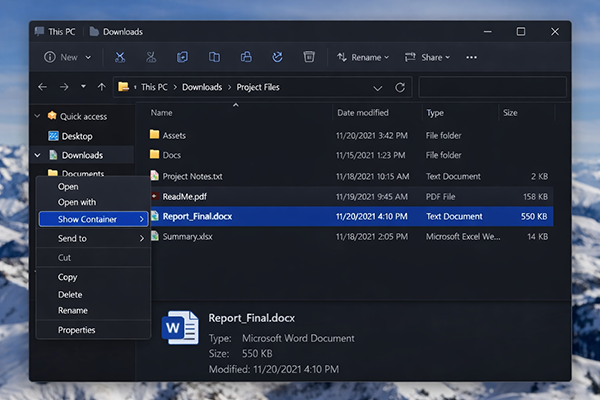The height and width of the screenshot is (400, 600).
Task: Navigate back using the back arrow
Action: [x=42, y=87]
